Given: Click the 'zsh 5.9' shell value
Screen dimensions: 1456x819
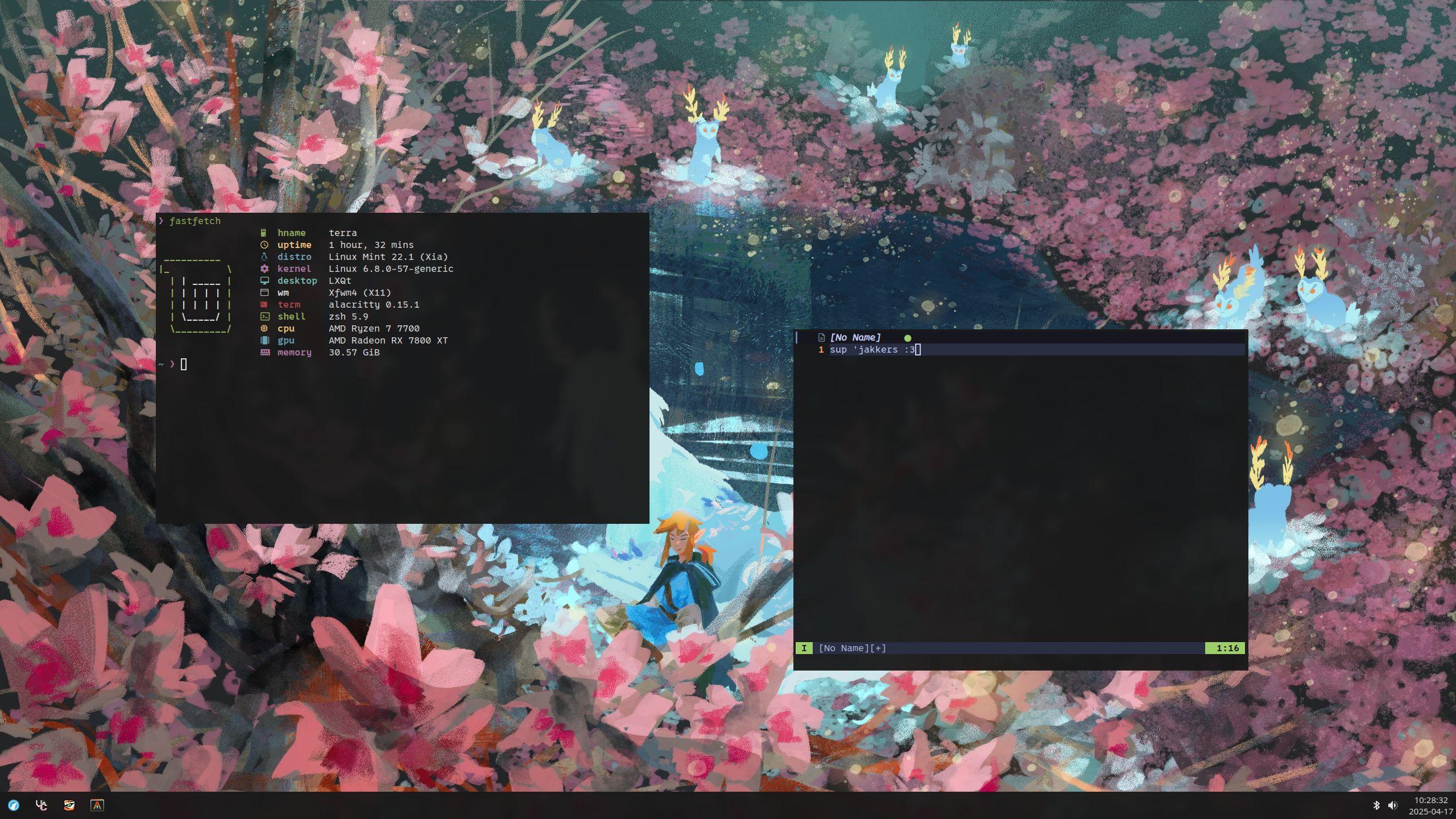Looking at the screenshot, I should point(348,316).
